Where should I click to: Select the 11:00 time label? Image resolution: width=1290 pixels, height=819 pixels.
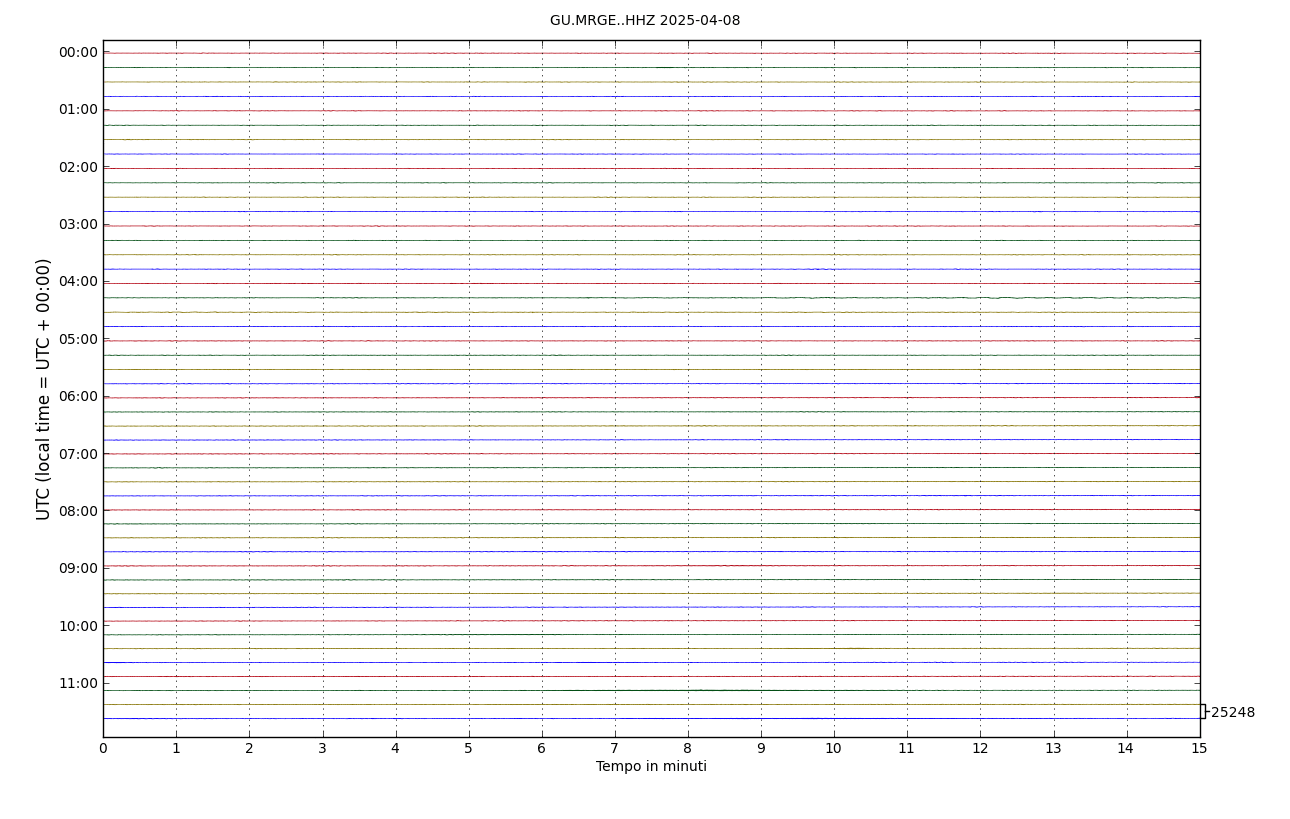[78, 683]
